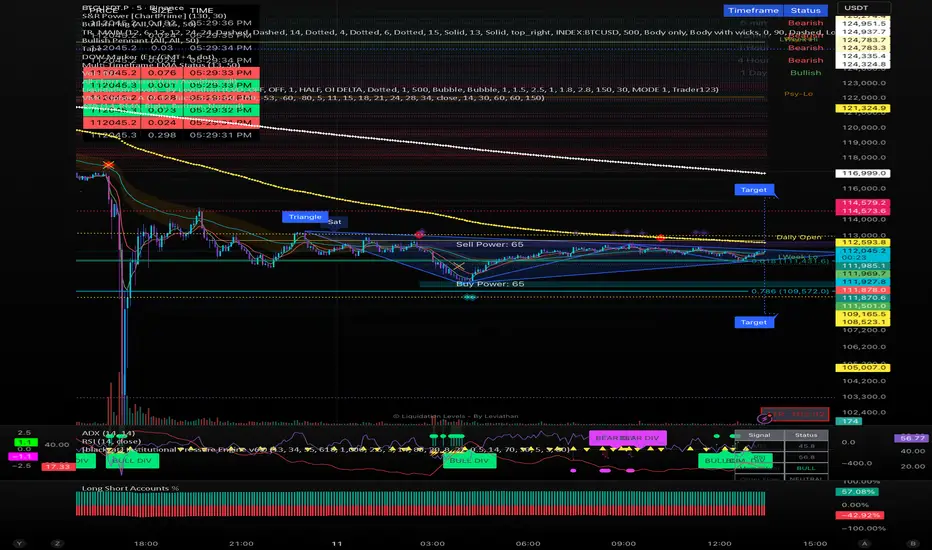Click the Y circle icon in bottom corner
Screen dimensions: 932x550
click(19, 543)
